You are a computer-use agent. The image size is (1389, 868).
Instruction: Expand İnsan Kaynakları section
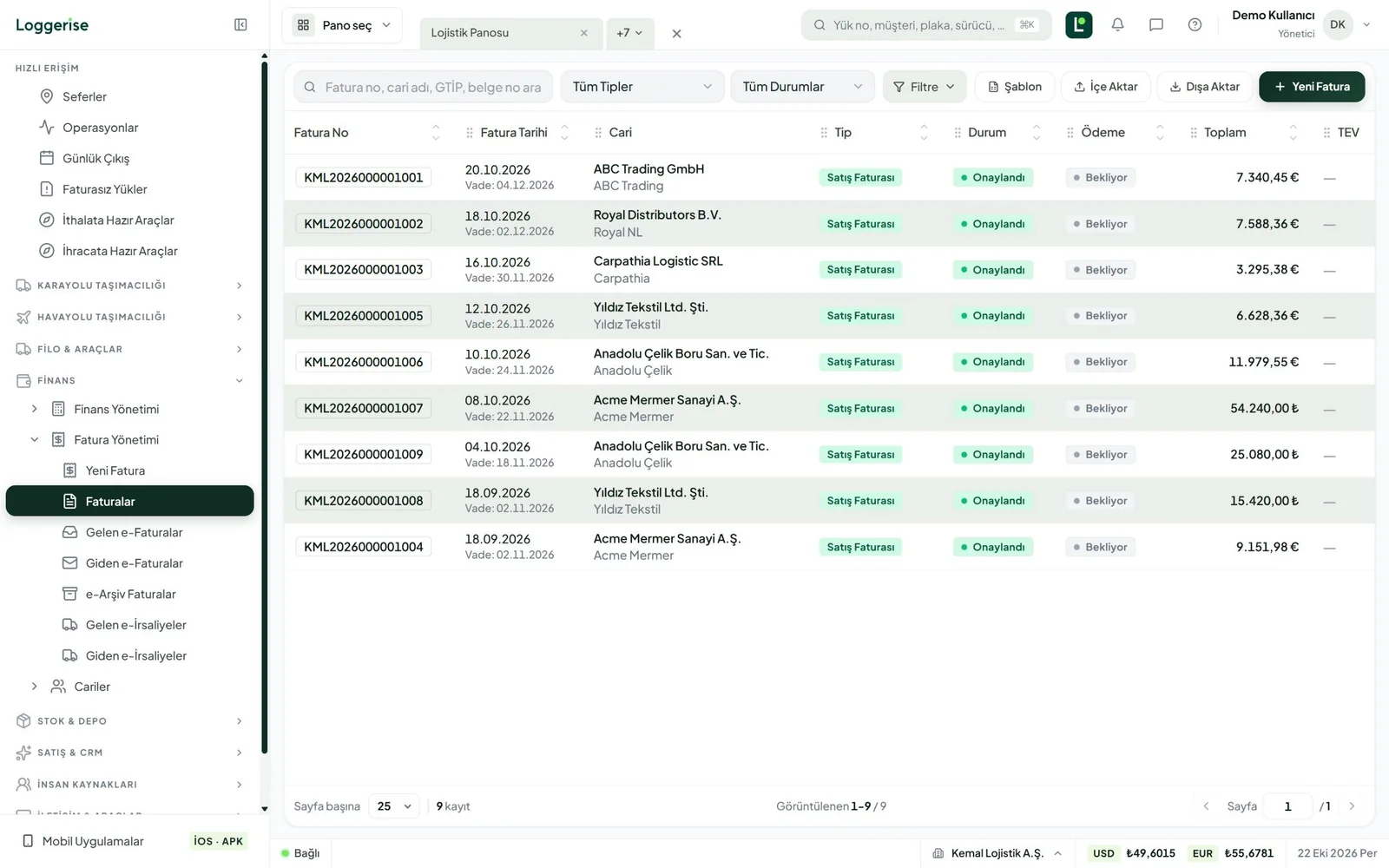click(130, 785)
